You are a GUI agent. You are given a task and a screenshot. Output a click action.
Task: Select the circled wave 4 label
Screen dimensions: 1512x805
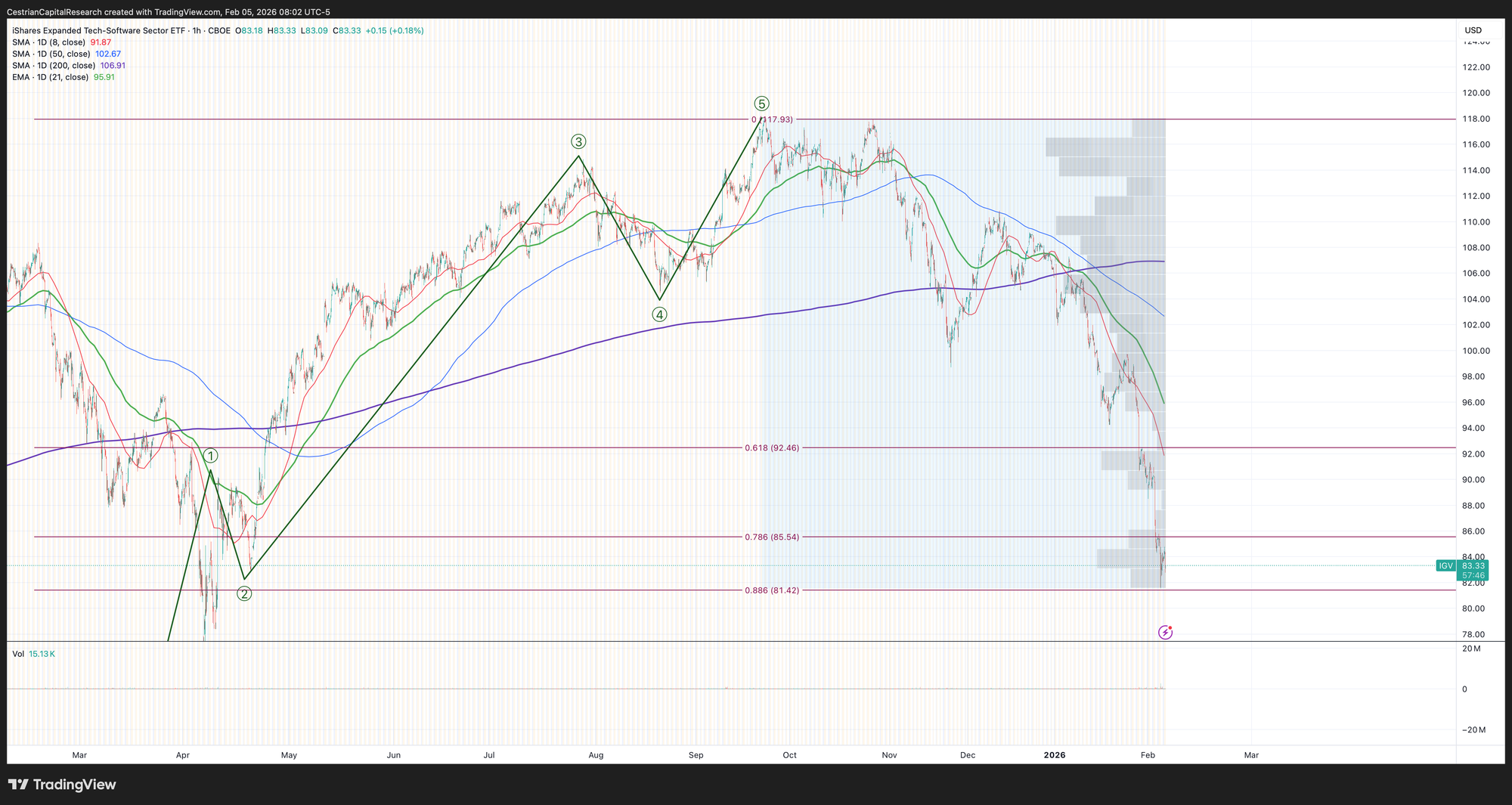coord(660,314)
